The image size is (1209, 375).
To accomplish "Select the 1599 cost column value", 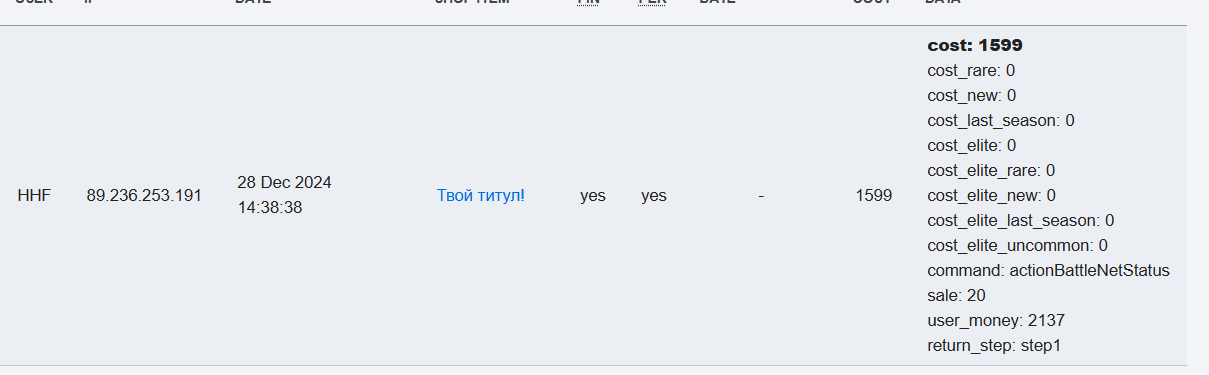I will coord(874,196).
